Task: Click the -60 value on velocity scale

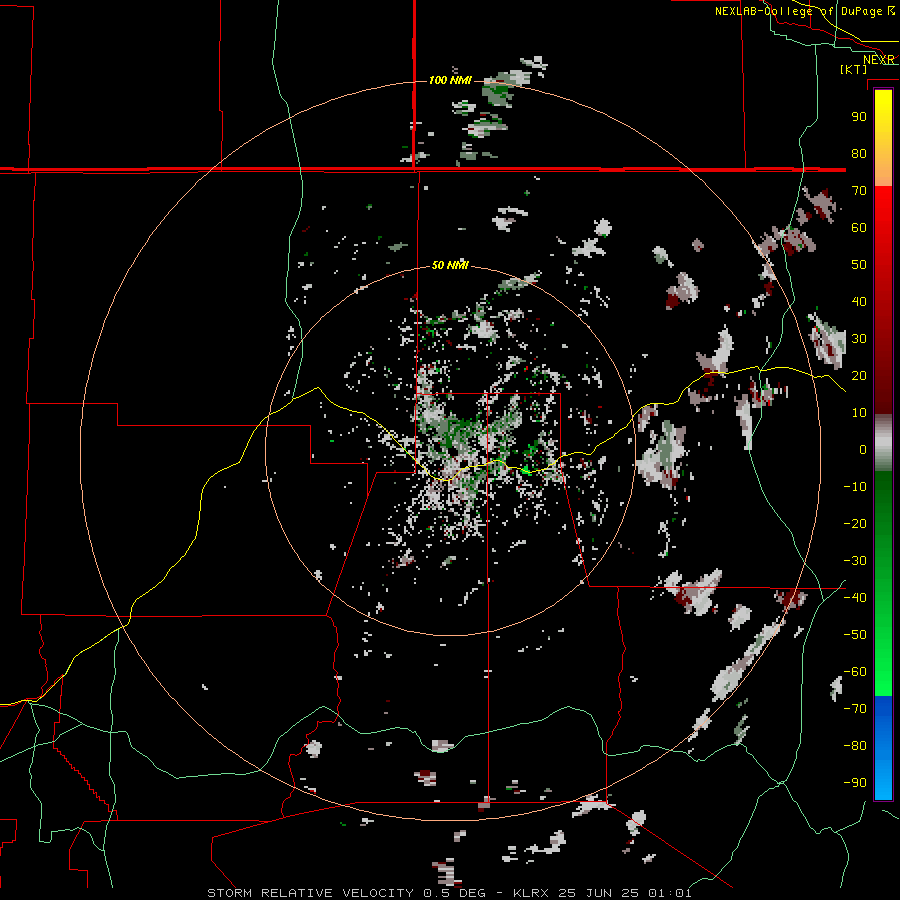Action: (x=855, y=672)
